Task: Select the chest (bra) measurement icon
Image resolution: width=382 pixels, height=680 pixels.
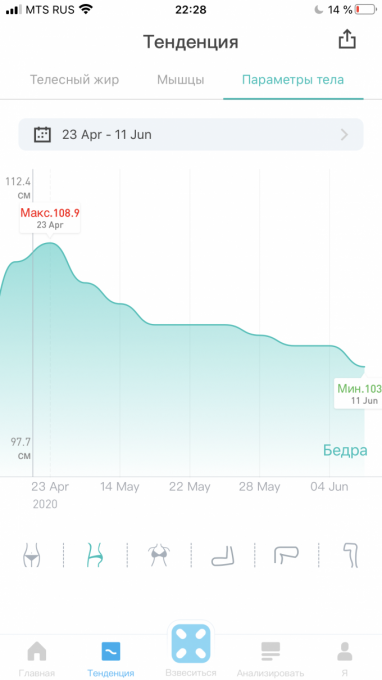Action: click(159, 555)
